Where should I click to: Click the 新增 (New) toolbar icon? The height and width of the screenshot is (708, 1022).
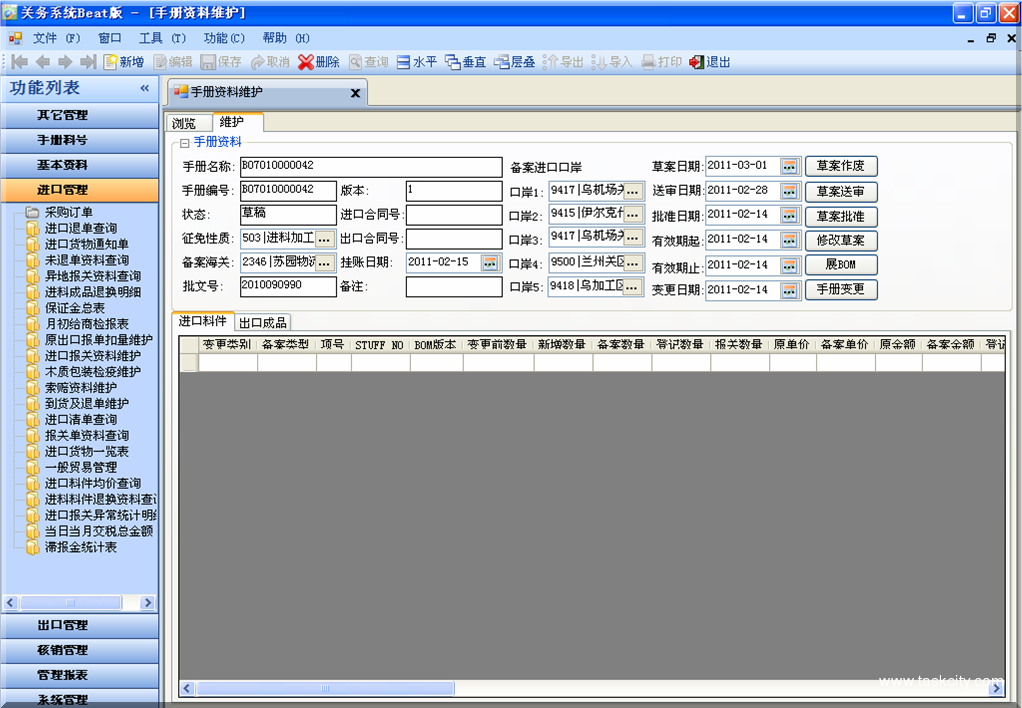(110, 62)
